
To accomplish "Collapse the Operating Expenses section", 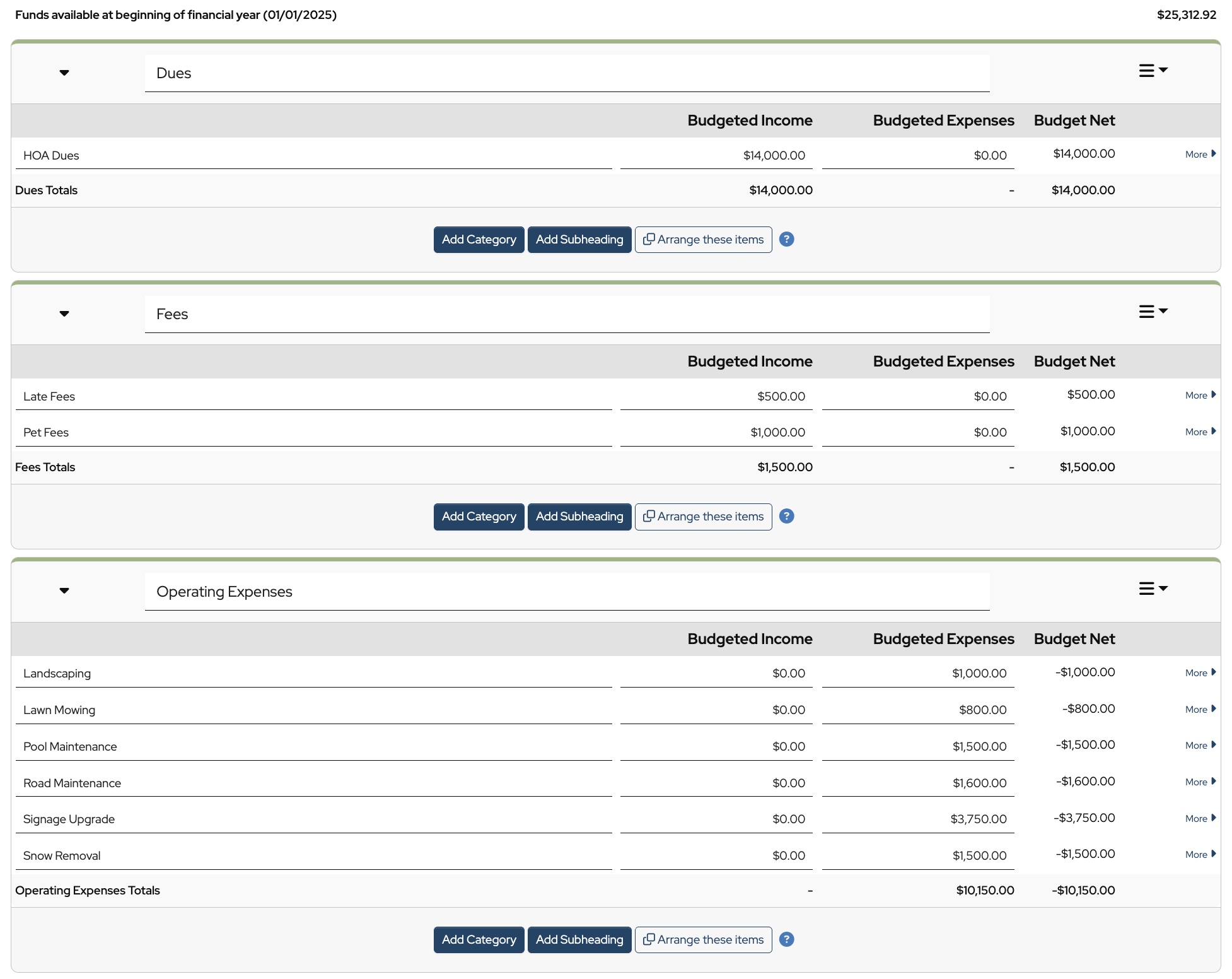I will pyautogui.click(x=64, y=591).
